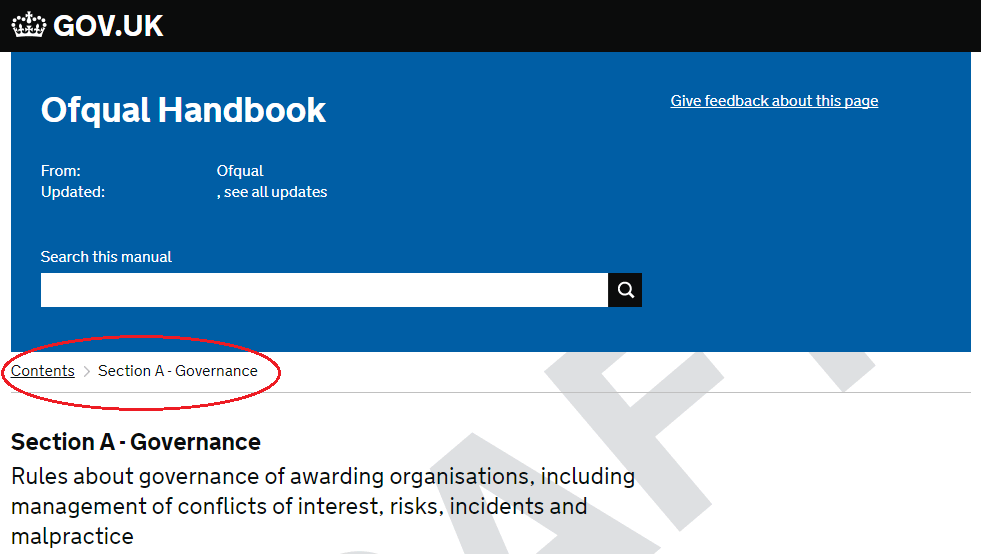
Task: Go to Contents in the breadcrumb
Action: coord(43,371)
